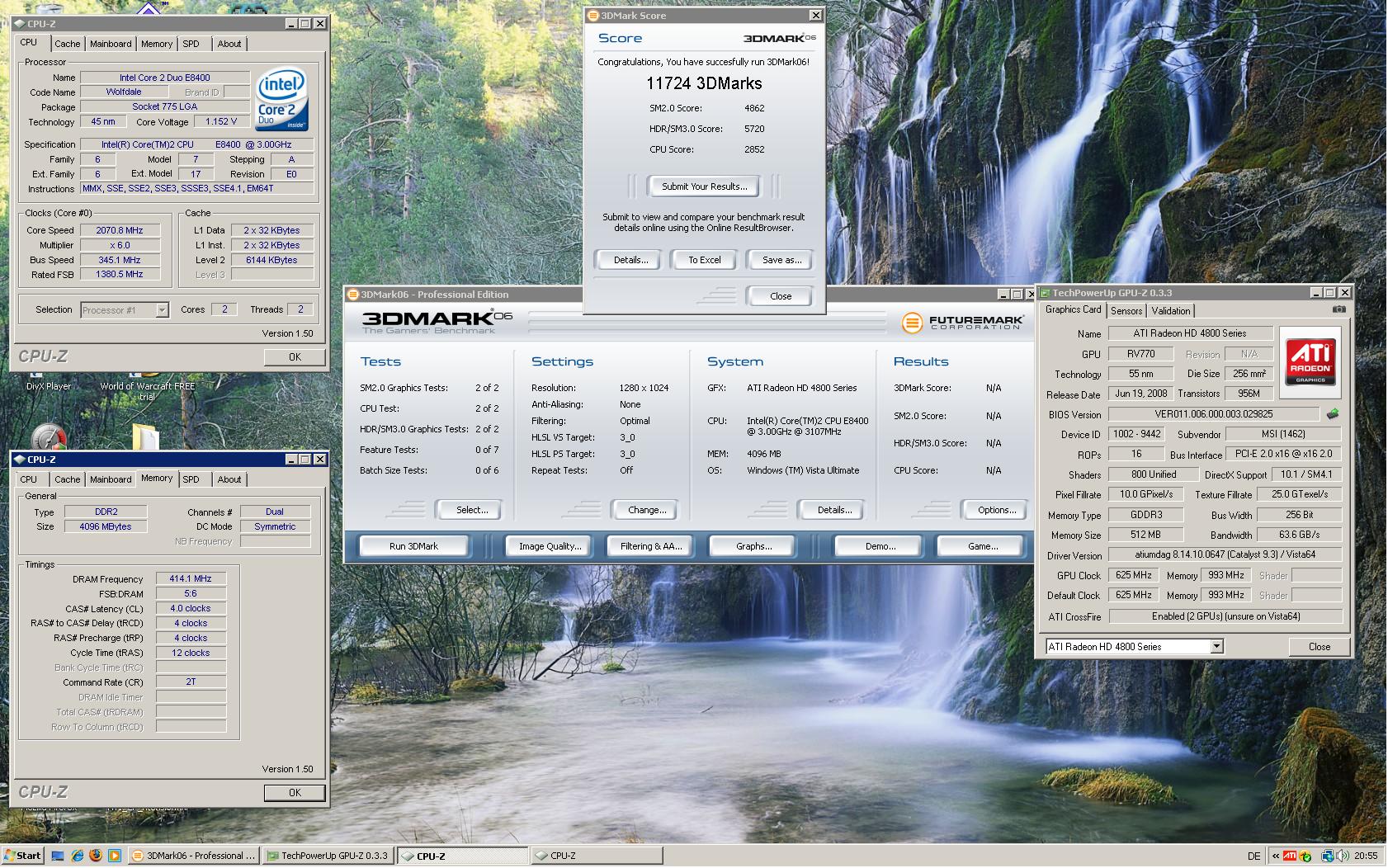Launch Firefox from quick launch
Screen dimensions: 1388x868
click(96, 856)
